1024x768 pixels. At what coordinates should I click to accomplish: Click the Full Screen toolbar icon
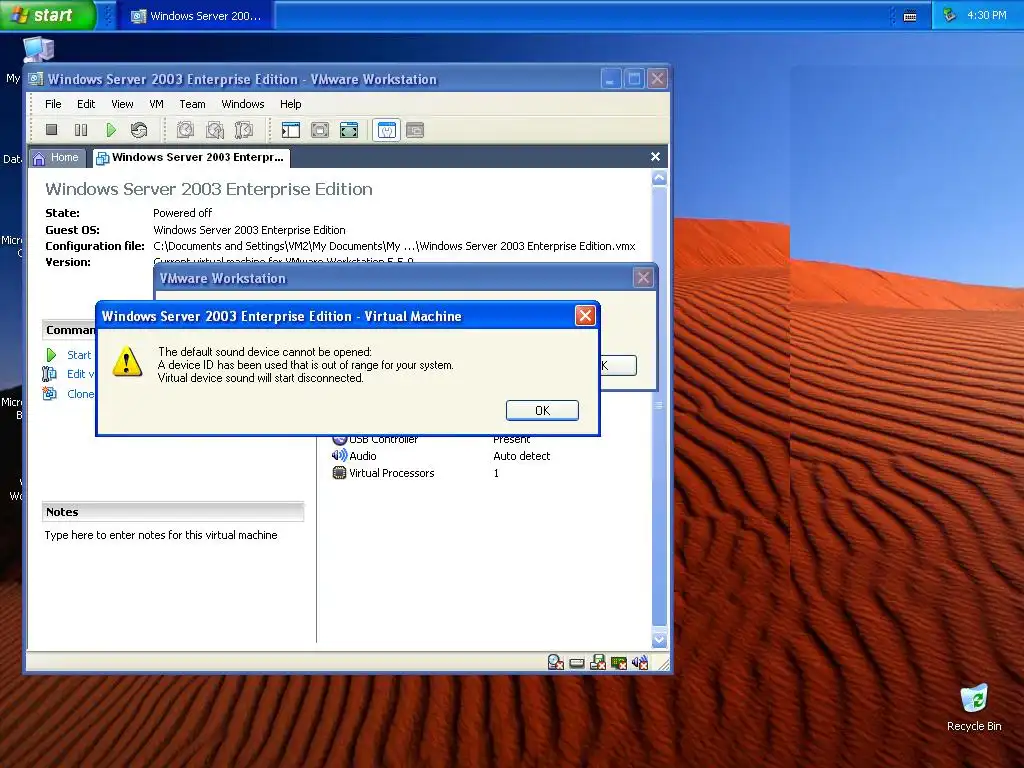click(x=349, y=130)
